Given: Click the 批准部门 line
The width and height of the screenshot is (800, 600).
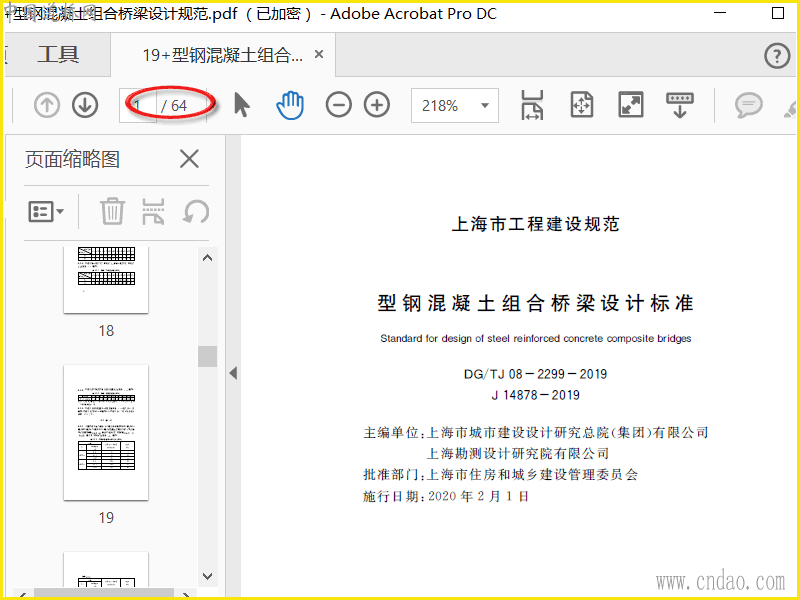Looking at the screenshot, I should click(x=501, y=474).
